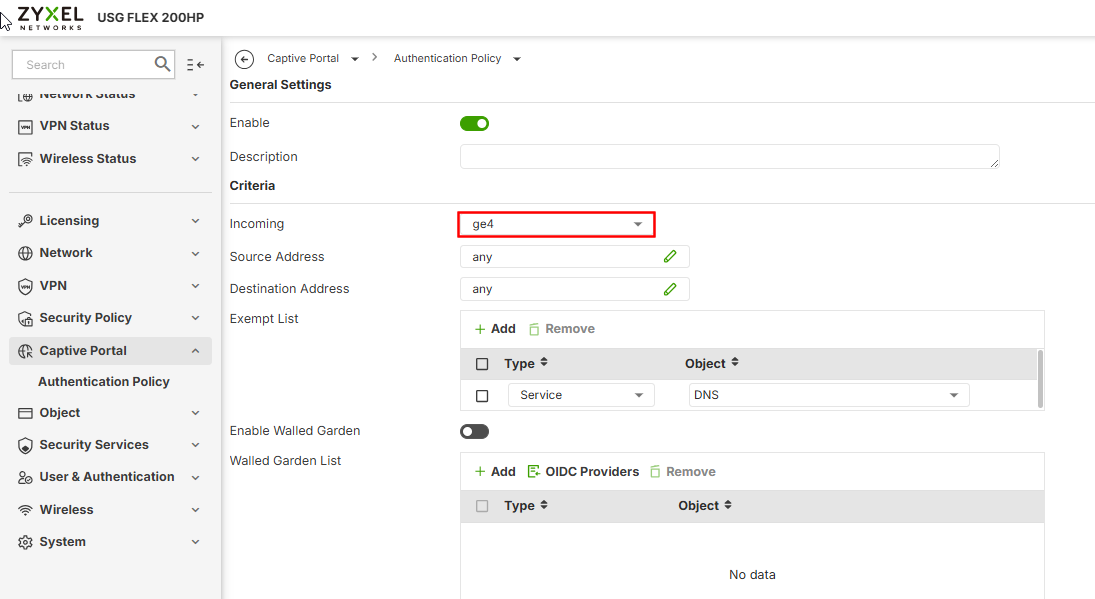Open the DNS object dropdown

[829, 395]
